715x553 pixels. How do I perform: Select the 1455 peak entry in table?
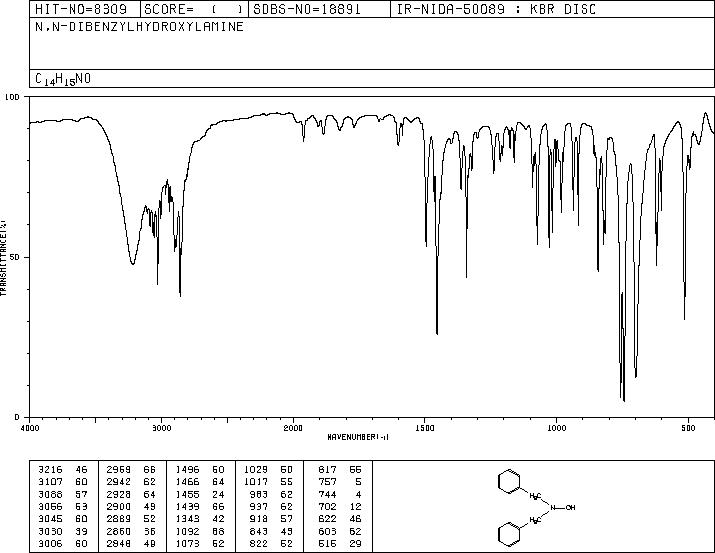tap(200, 494)
